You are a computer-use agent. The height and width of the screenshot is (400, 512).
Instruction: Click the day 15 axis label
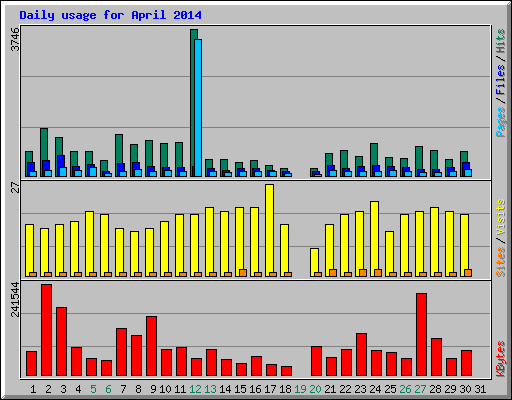click(x=240, y=389)
